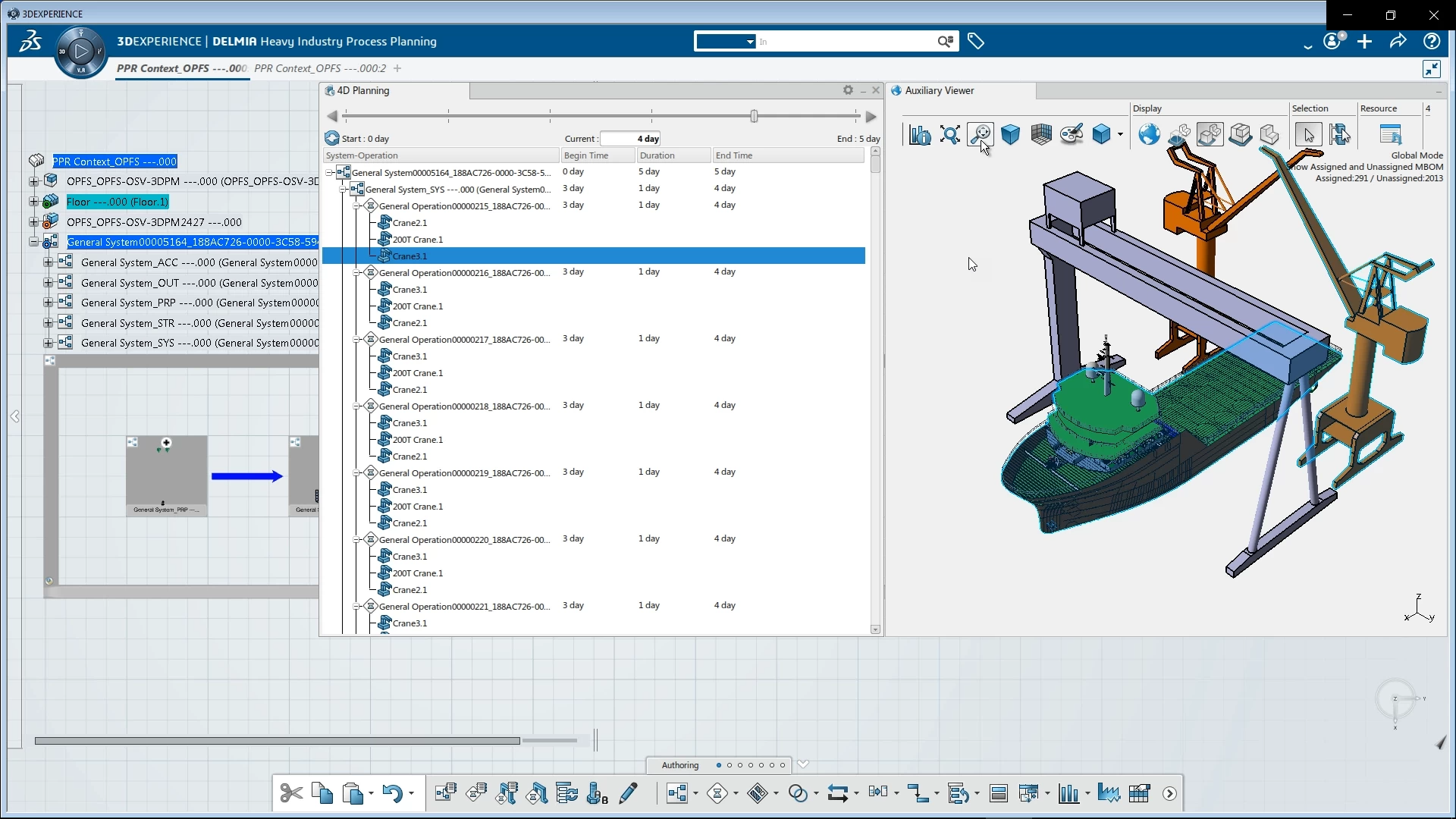Image resolution: width=1456 pixels, height=819 pixels.
Task: Toggle the grid wall display icon
Action: [x=1041, y=135]
